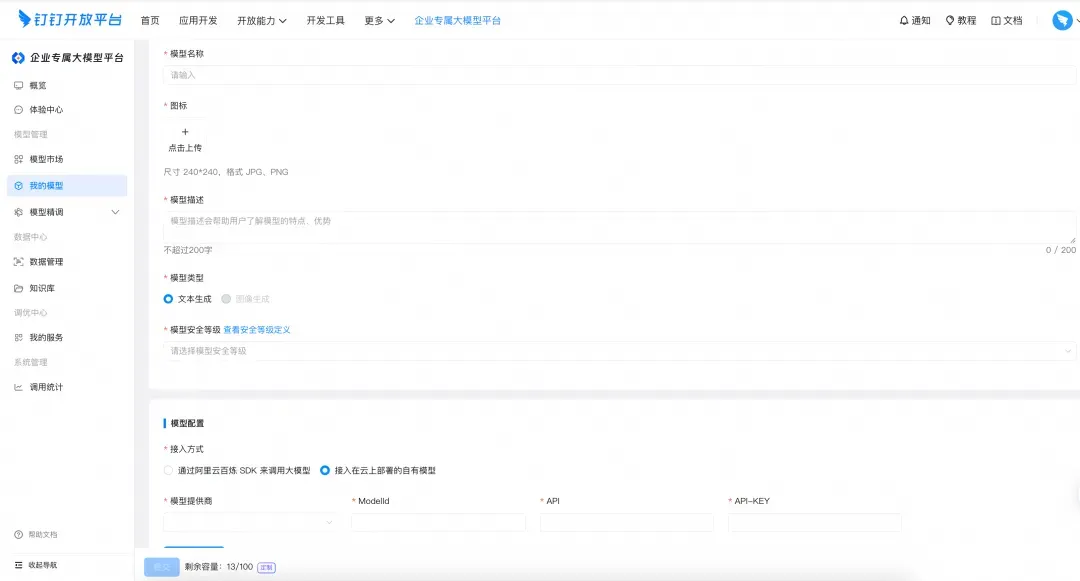Choose 接入在云上部署的自有模型 option
This screenshot has width=1080, height=581.
324,470
